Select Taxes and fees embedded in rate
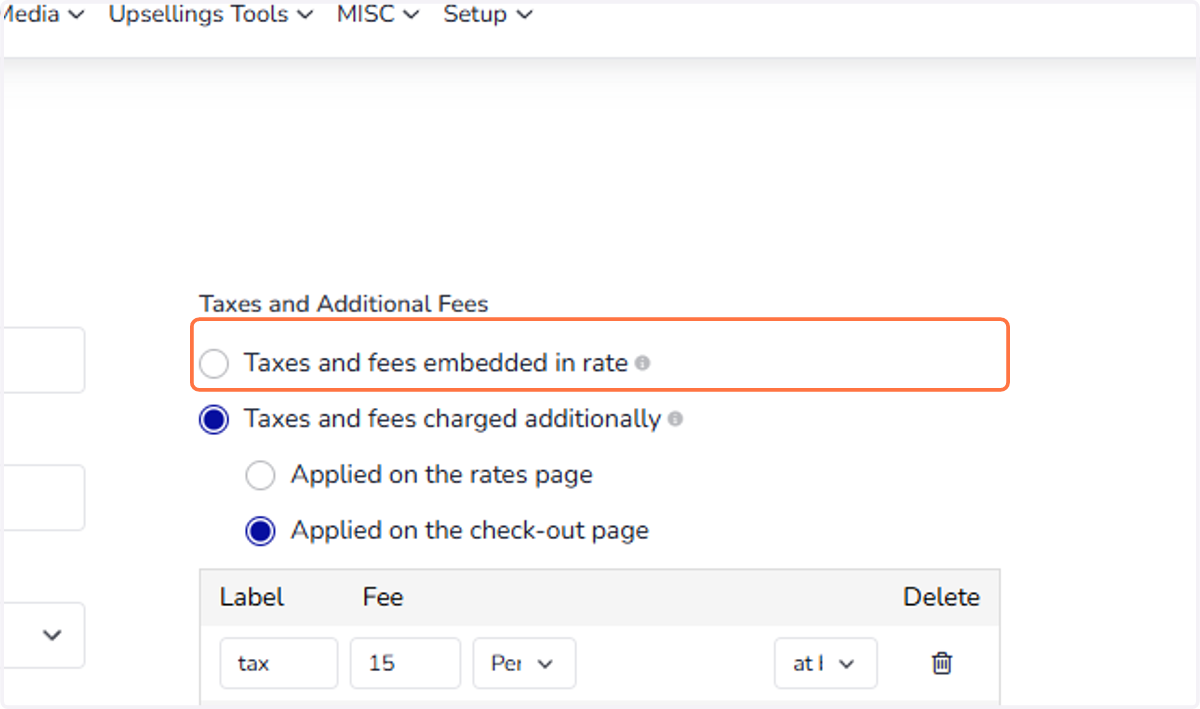 coord(214,364)
